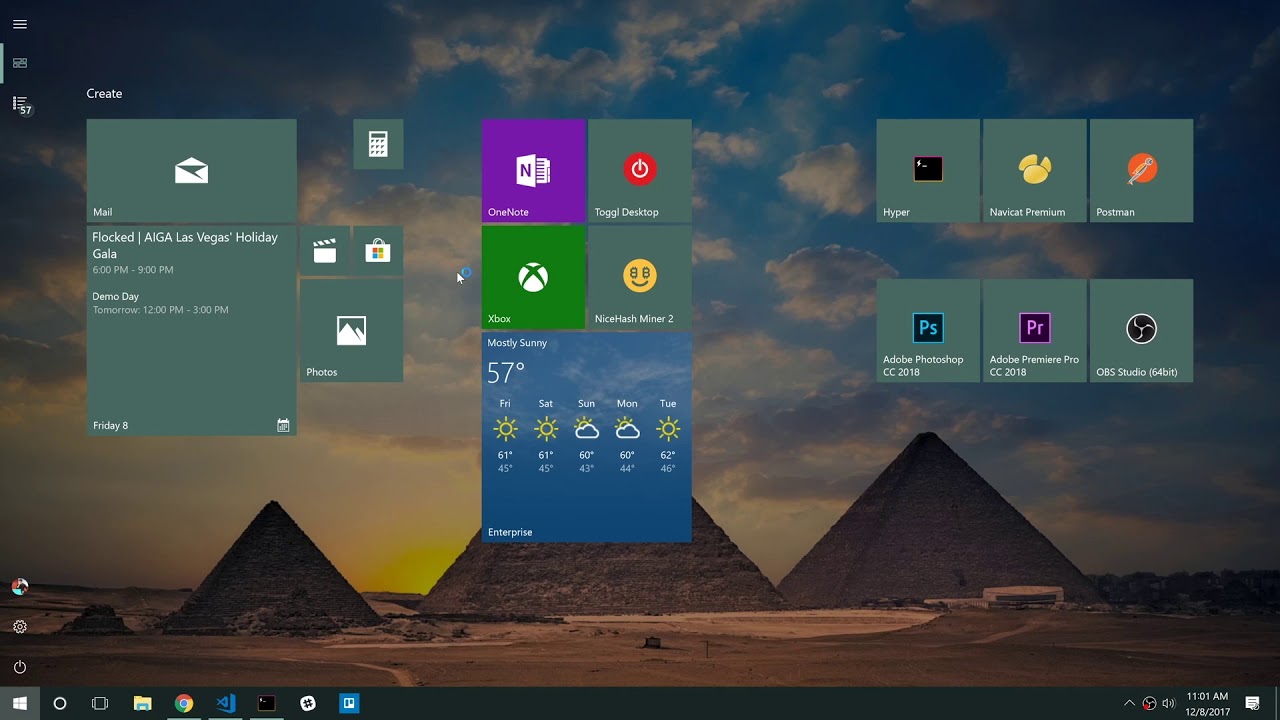This screenshot has height=720, width=1280.
Task: Launch NiceHash Miner 2 tile
Action: [640, 277]
